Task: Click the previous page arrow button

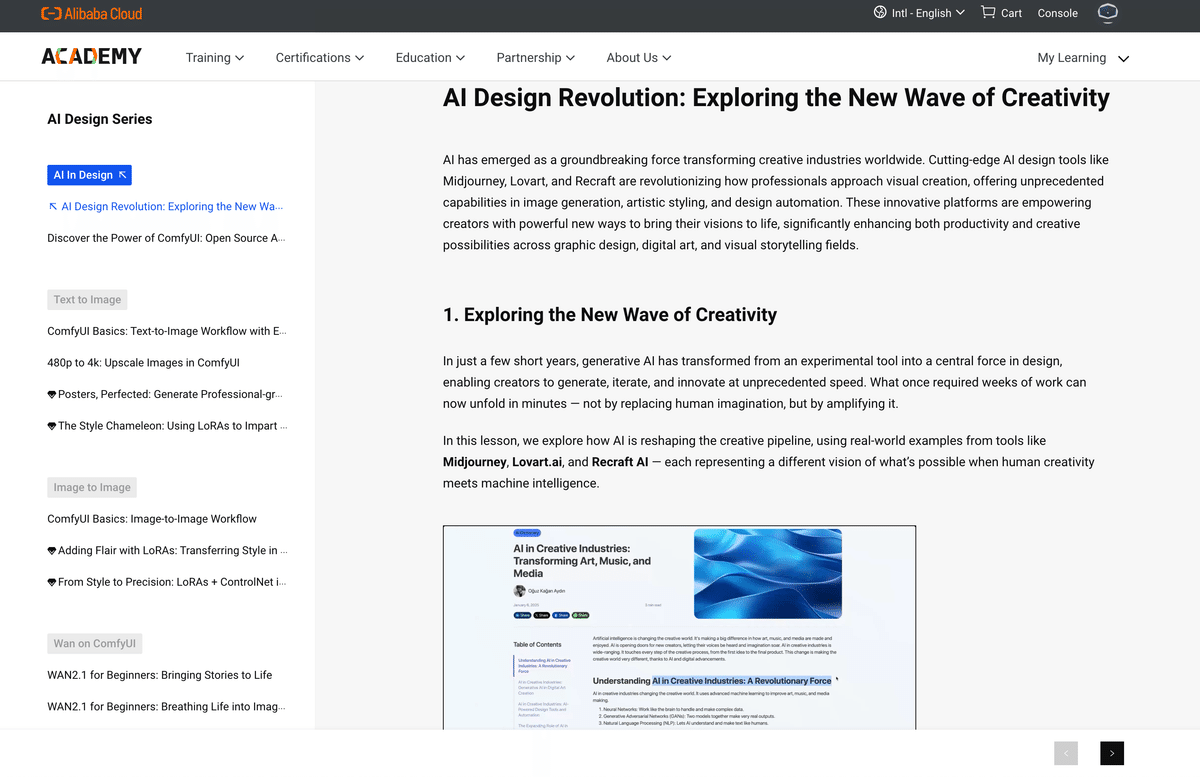Action: pos(1066,753)
